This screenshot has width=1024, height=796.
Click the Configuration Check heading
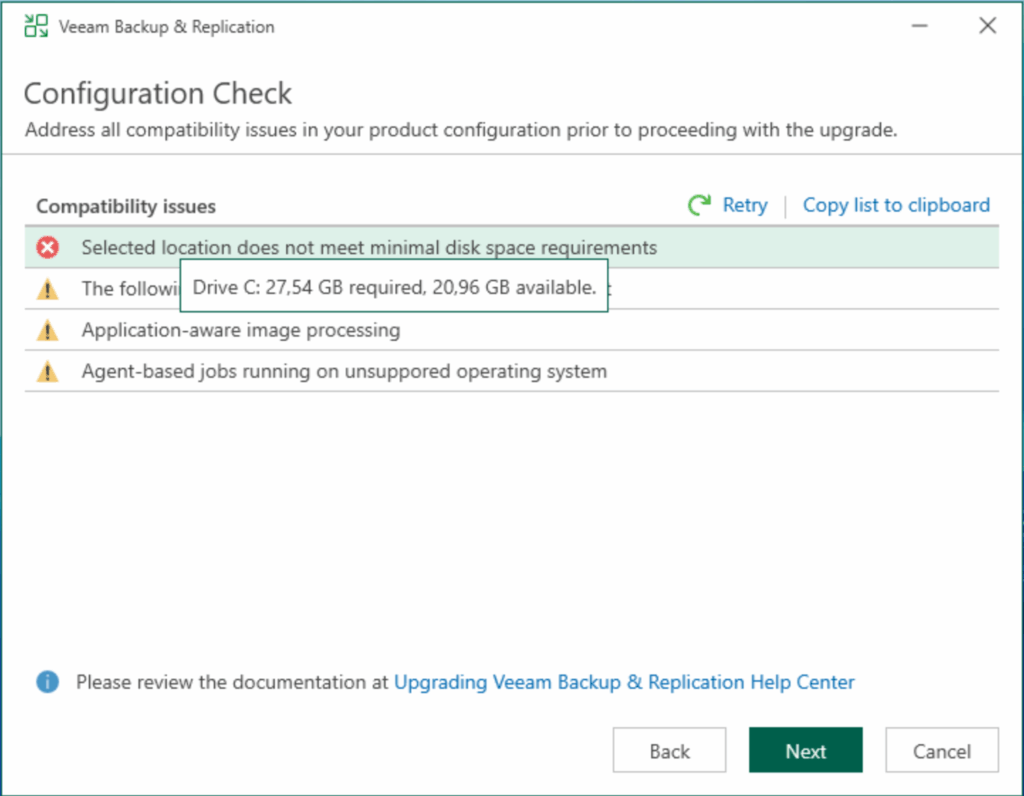[158, 94]
